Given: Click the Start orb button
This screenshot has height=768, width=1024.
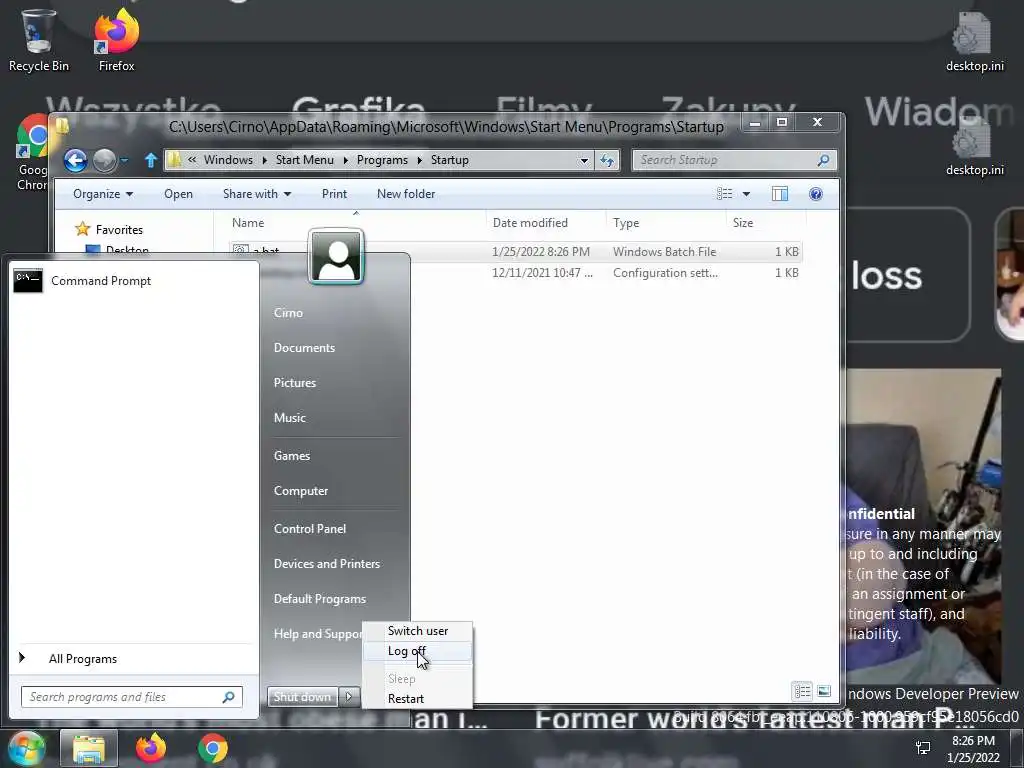Looking at the screenshot, I should pos(25,748).
